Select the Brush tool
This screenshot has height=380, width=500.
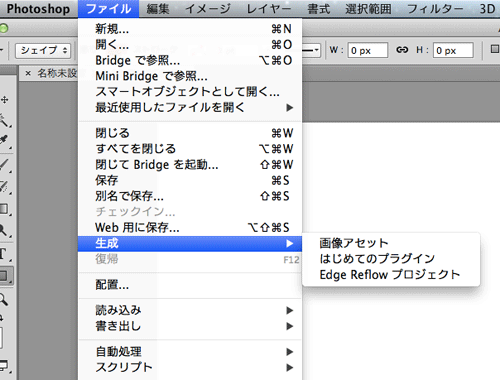coord(4,165)
